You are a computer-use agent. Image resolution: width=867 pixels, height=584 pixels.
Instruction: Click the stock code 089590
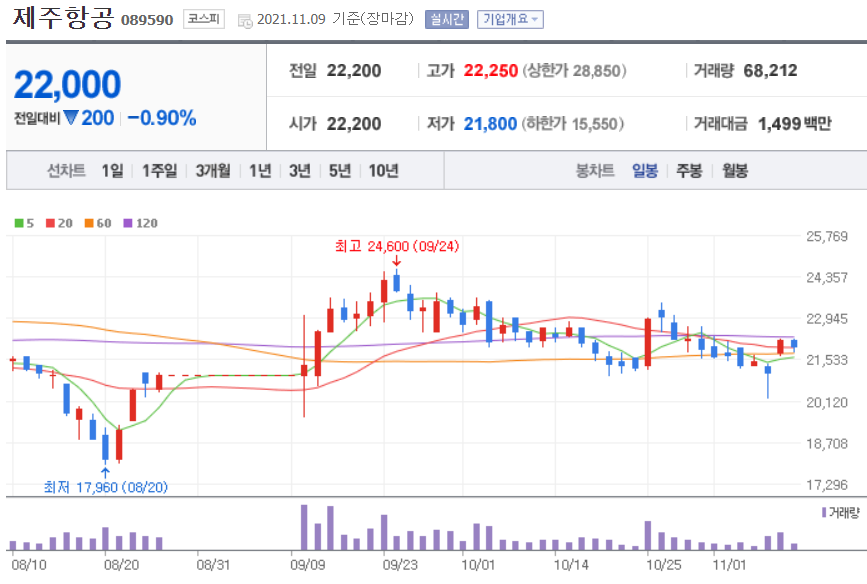pos(147,20)
